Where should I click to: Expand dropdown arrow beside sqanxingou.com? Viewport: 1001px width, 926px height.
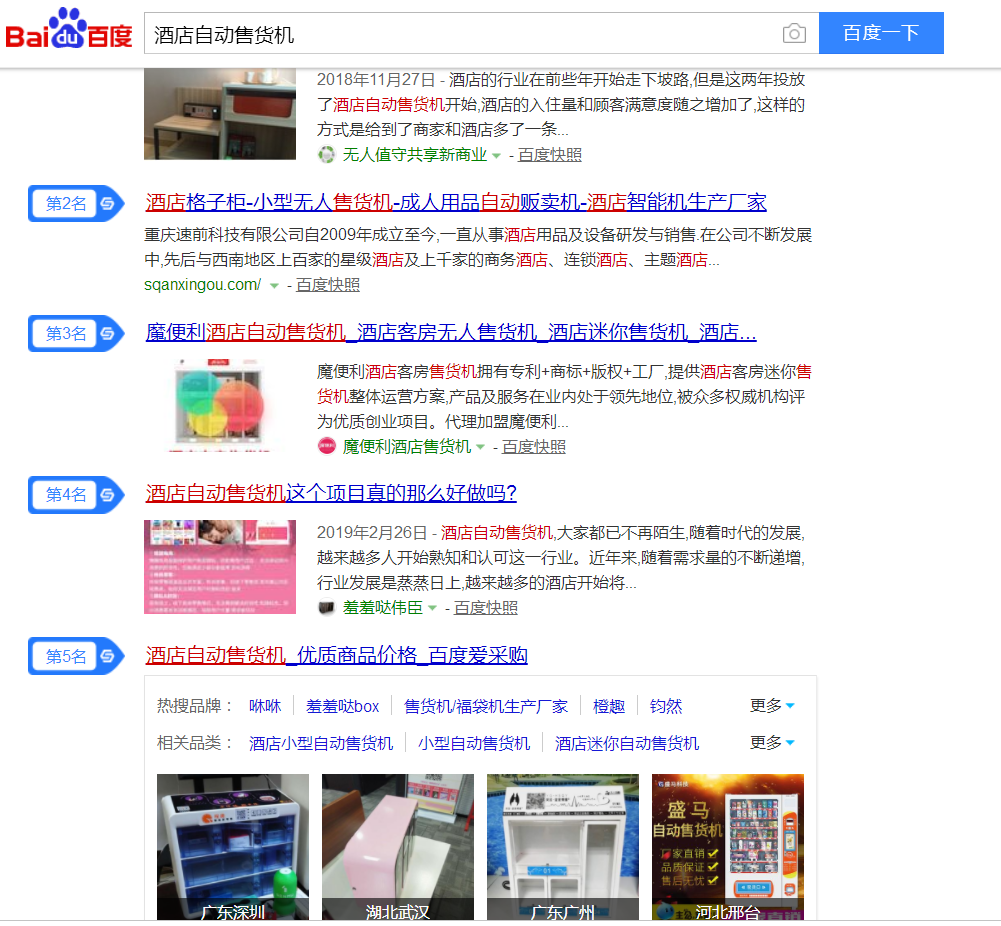click(x=274, y=286)
